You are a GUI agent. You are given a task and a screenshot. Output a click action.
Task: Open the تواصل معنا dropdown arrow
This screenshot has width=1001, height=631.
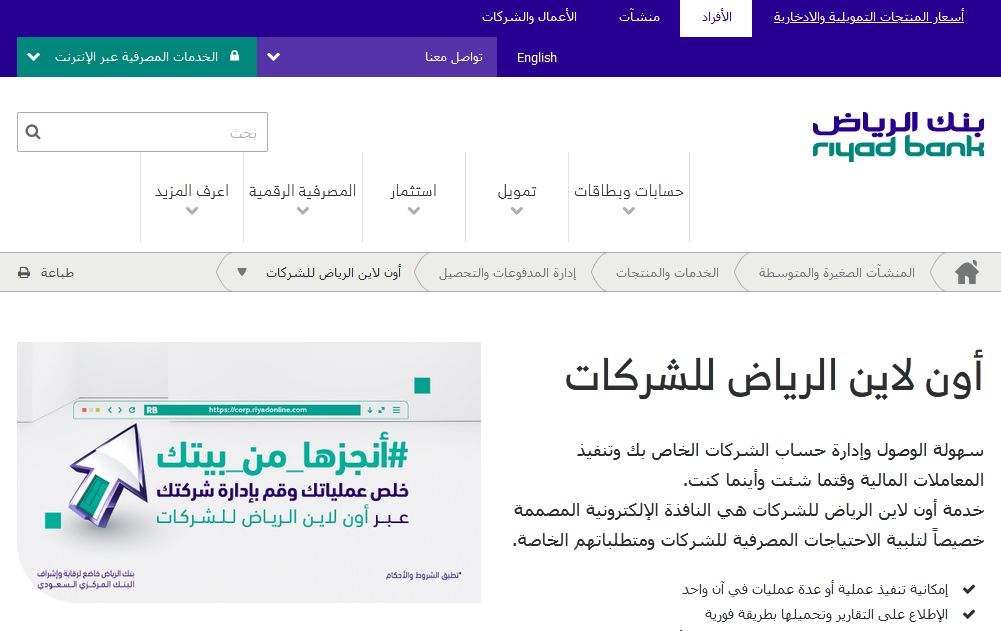pos(273,57)
